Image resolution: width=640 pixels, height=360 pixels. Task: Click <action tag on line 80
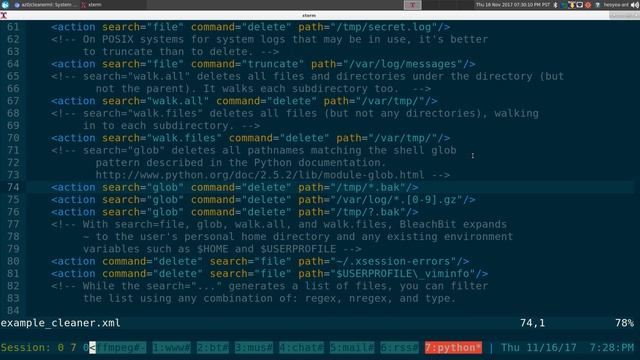73,261
